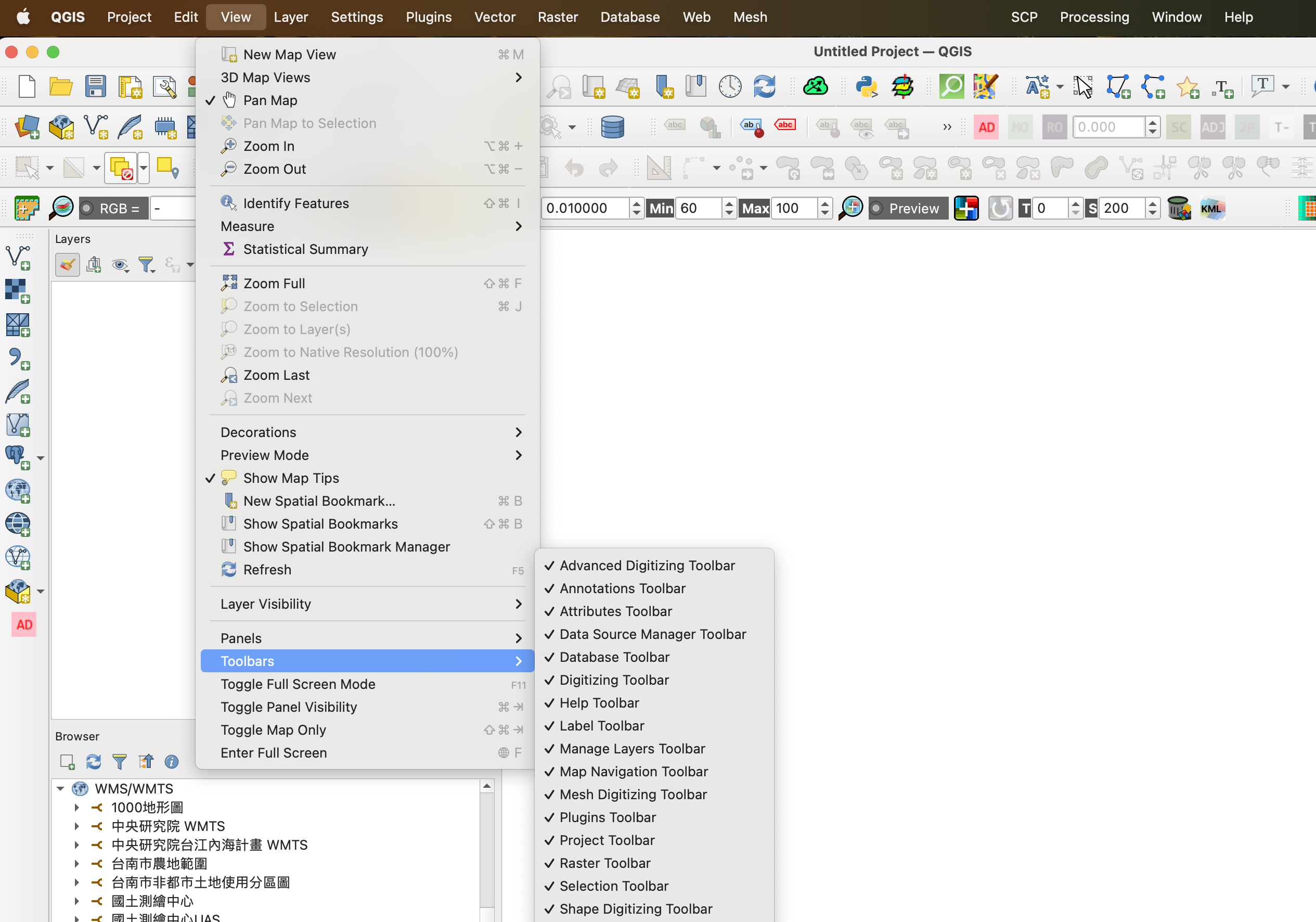The height and width of the screenshot is (922, 1316).
Task: Open the Processing menu
Action: tap(1093, 17)
